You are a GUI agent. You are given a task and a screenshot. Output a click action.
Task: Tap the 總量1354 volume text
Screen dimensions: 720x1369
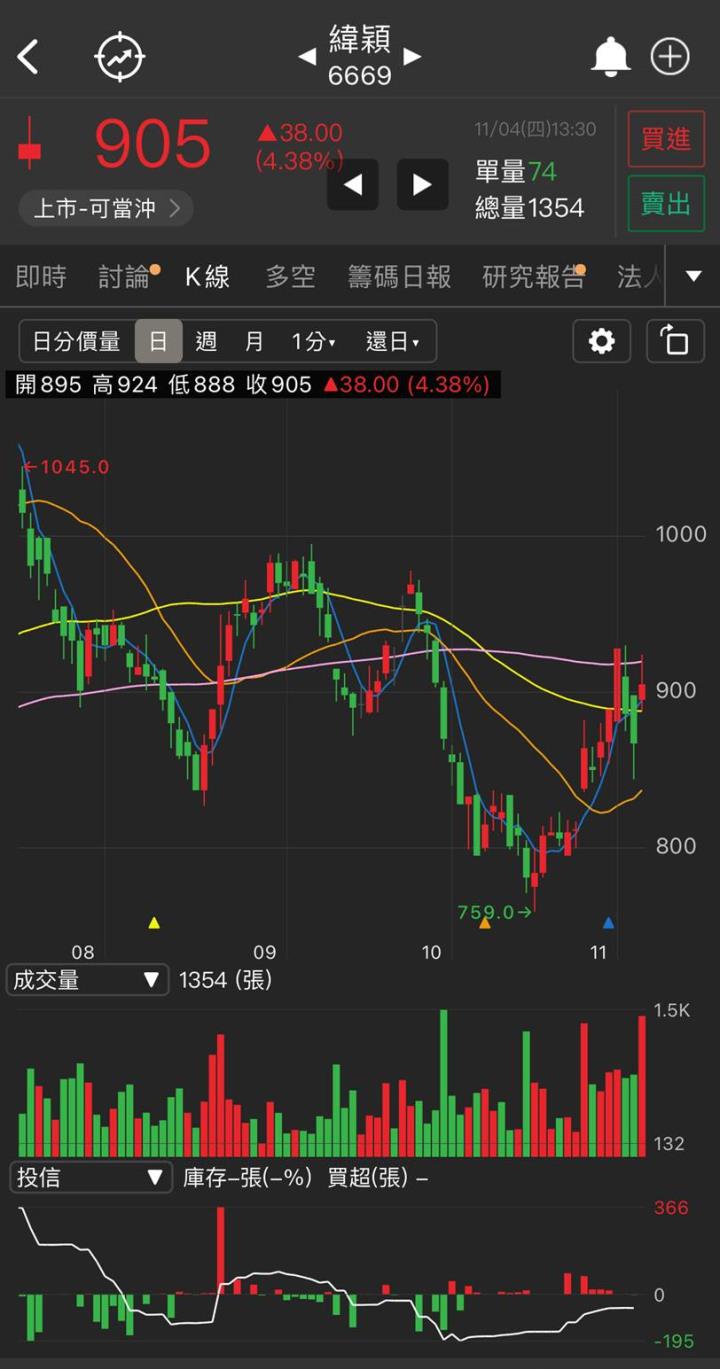530,208
